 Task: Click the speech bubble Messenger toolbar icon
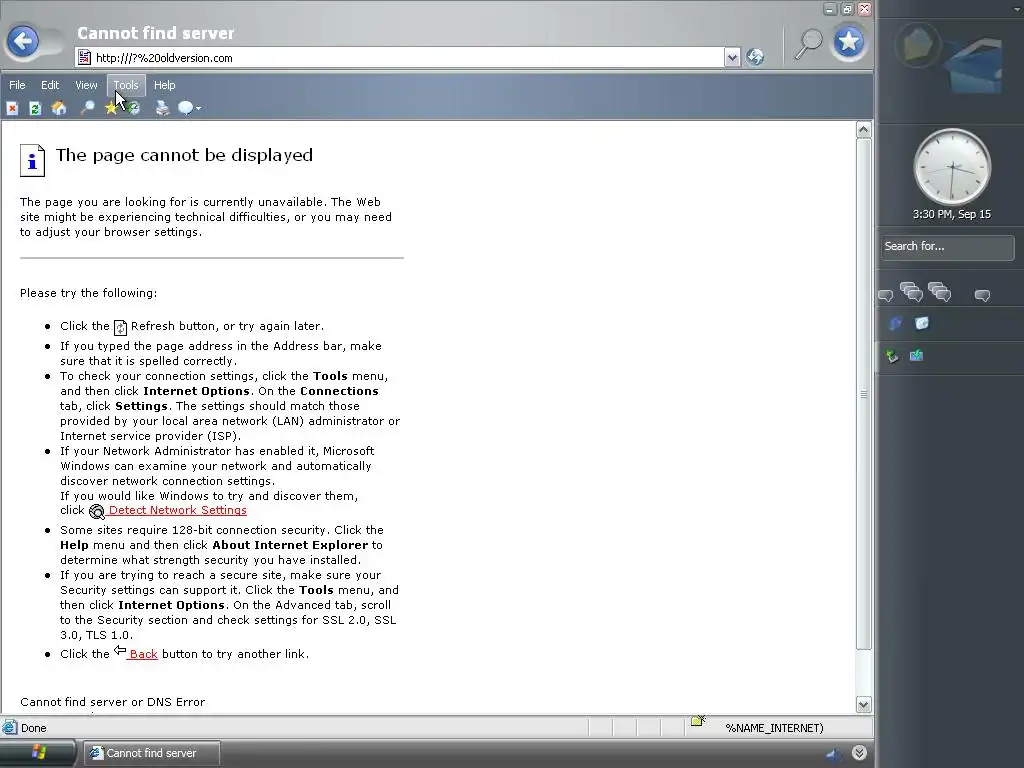[185, 108]
